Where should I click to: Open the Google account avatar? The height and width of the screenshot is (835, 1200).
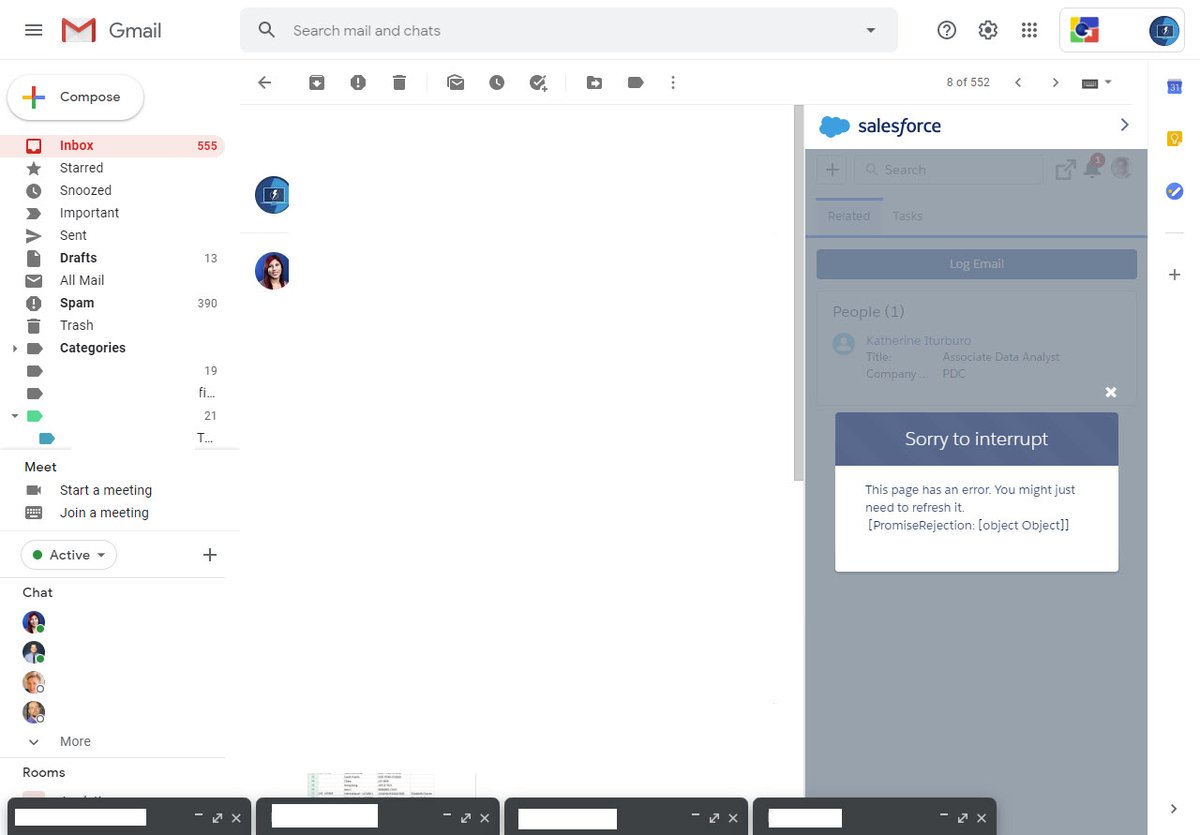click(x=1165, y=31)
